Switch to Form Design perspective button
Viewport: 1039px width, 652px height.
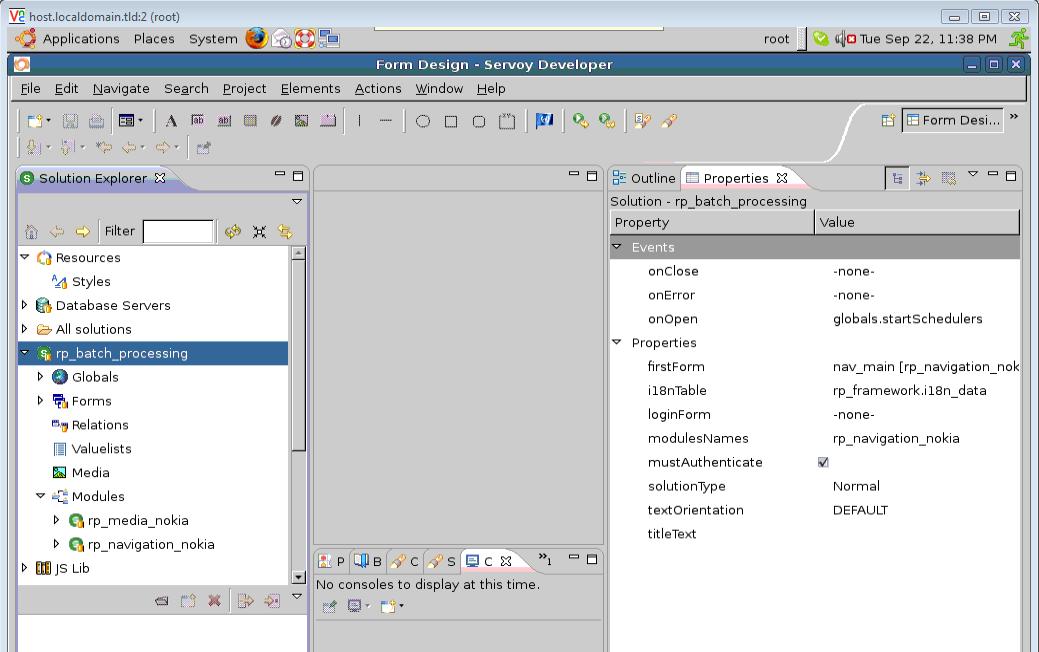(x=953, y=120)
